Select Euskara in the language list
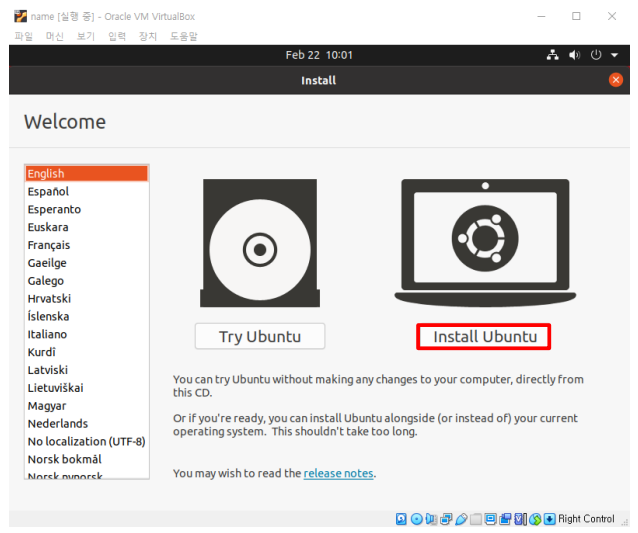Image resolution: width=638 pixels, height=533 pixels. click(87, 227)
